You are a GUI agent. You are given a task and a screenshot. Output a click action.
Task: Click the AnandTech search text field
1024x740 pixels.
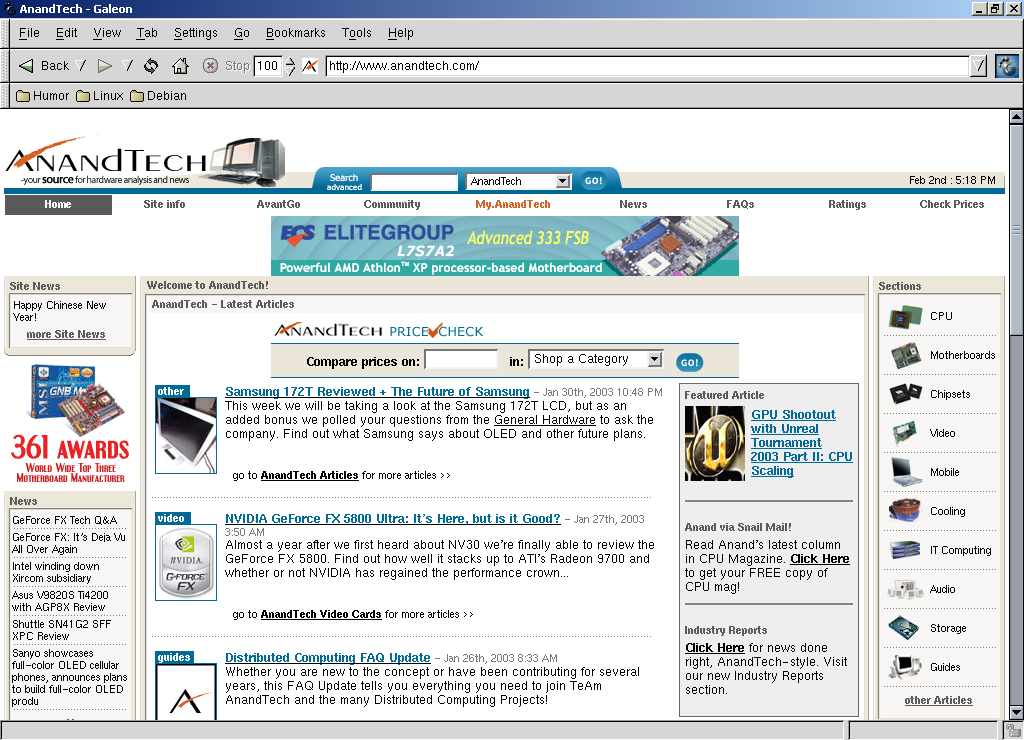point(415,182)
